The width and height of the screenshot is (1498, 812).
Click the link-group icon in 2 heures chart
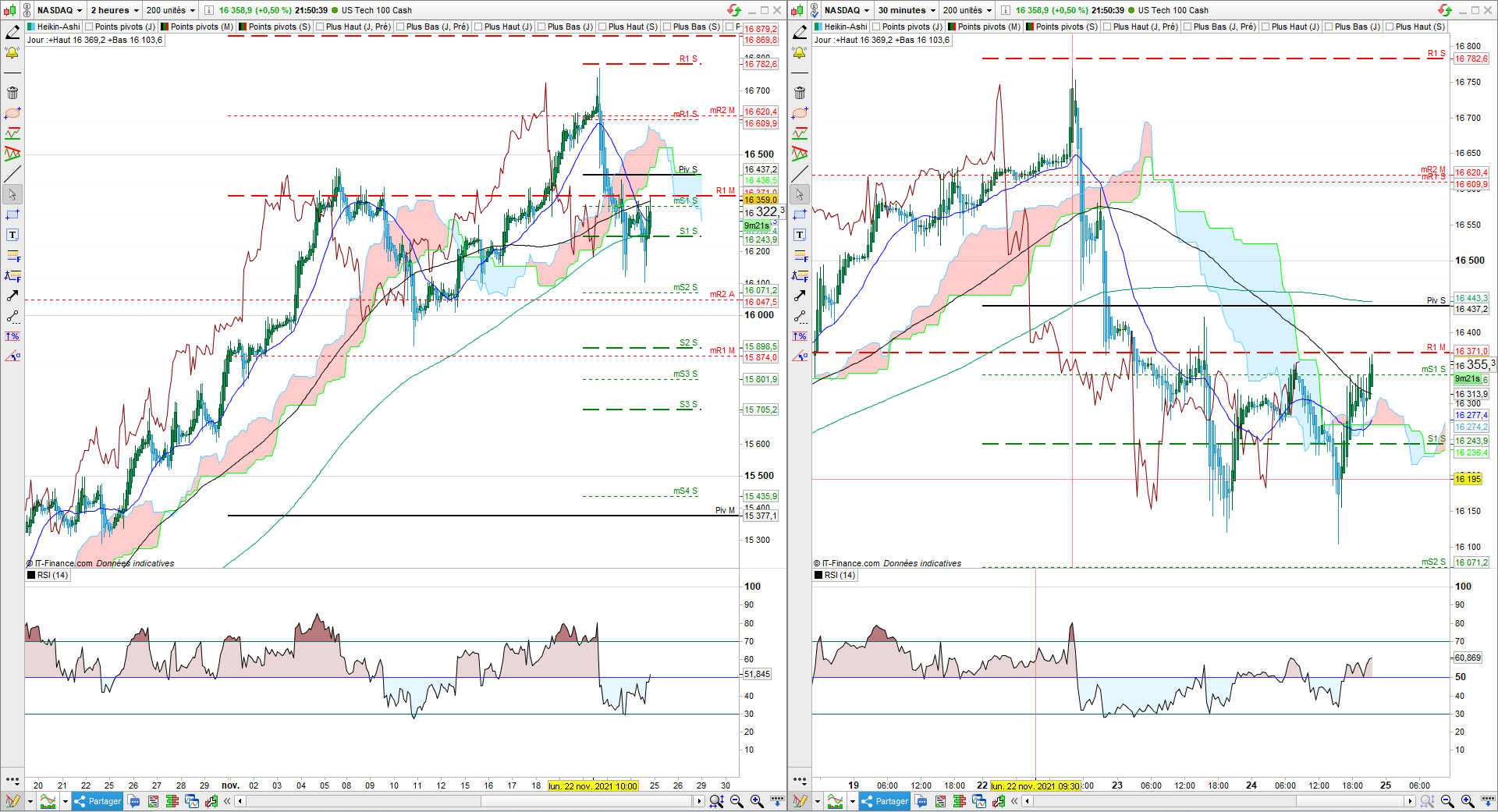pyautogui.click(x=27, y=10)
